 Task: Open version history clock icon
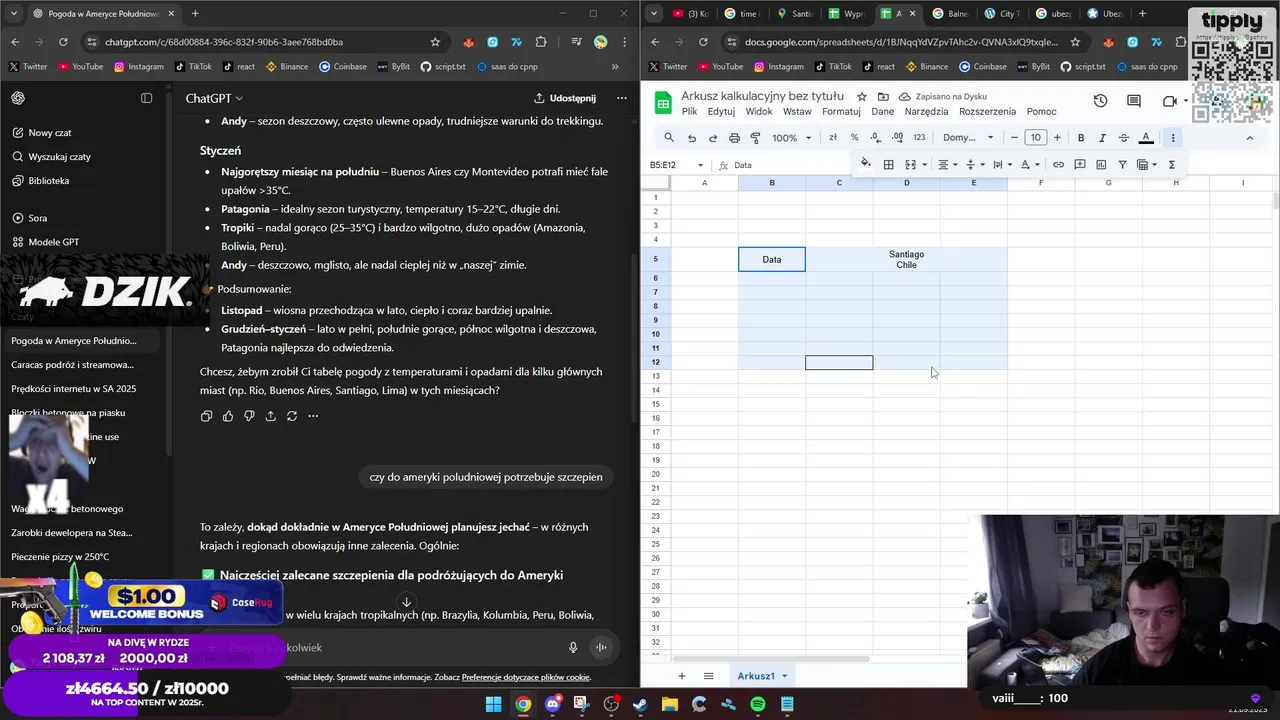tap(1100, 101)
